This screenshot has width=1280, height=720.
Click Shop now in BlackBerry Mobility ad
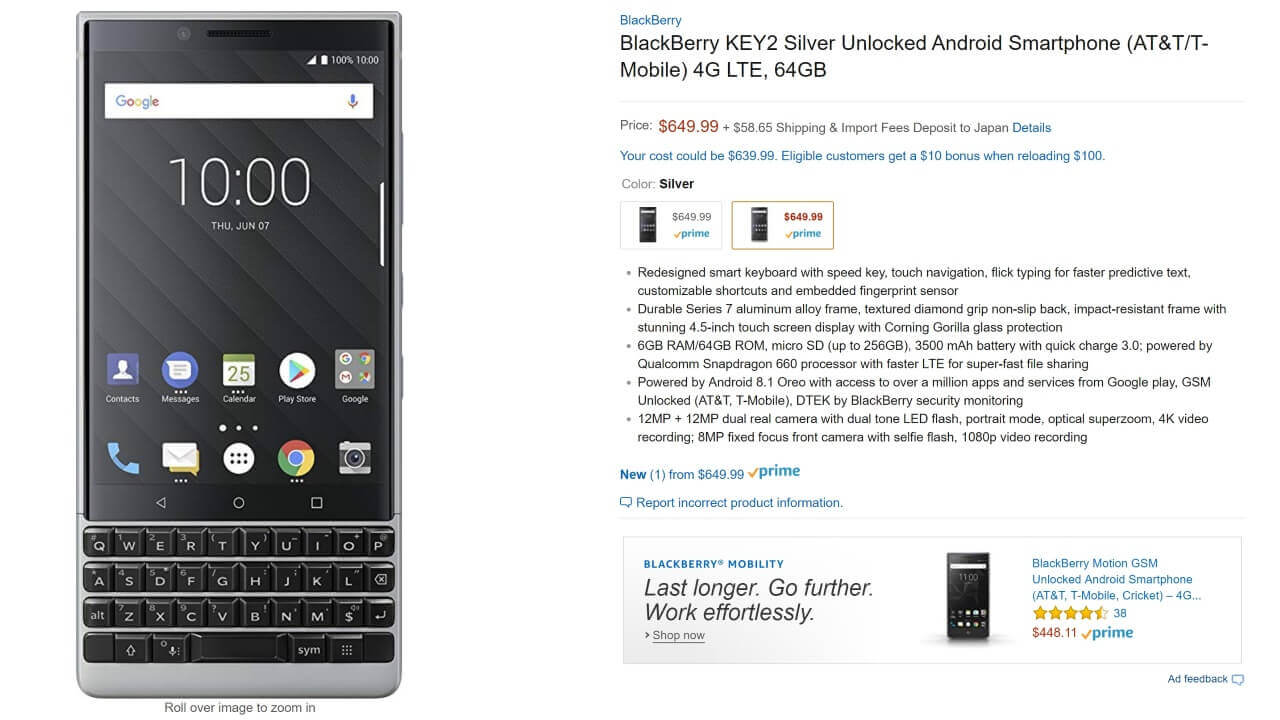pyautogui.click(x=678, y=636)
